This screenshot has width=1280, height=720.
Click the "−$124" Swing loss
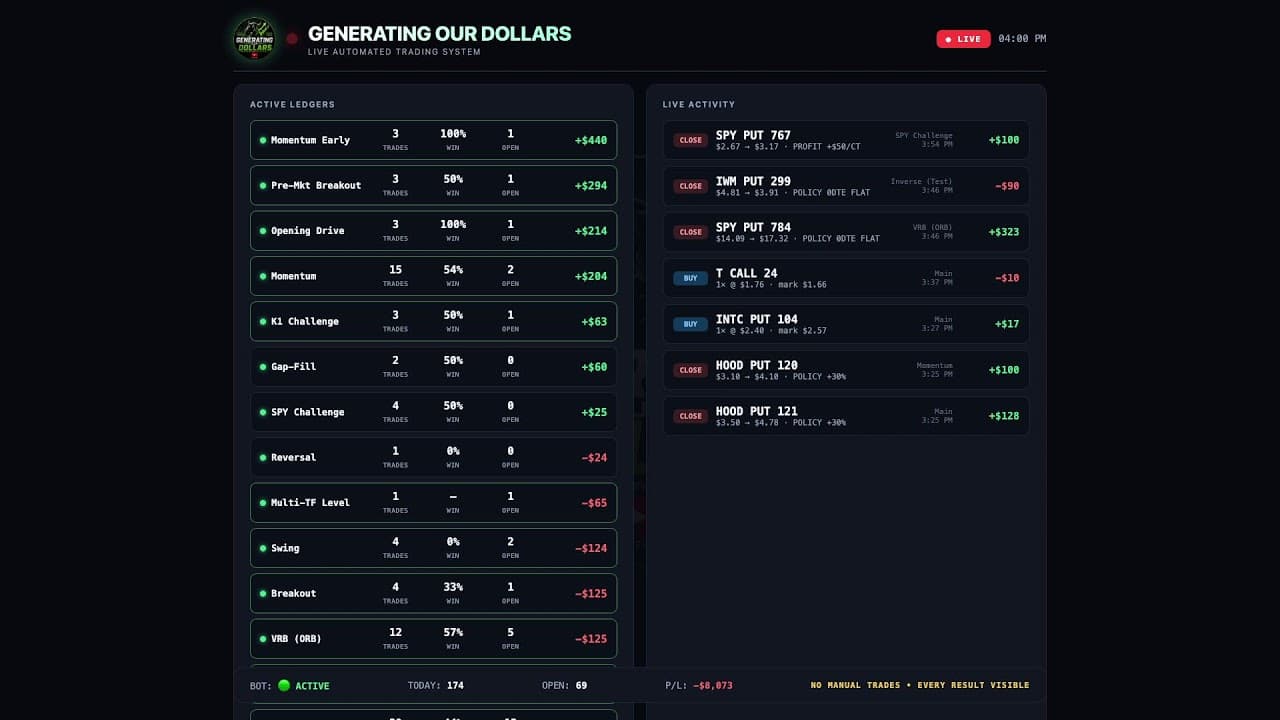[x=591, y=548]
